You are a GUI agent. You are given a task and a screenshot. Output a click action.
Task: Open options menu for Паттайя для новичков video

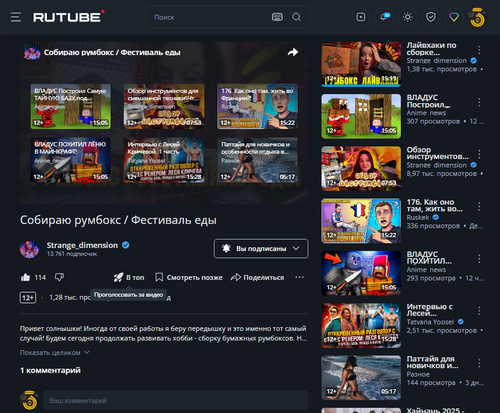point(479,363)
